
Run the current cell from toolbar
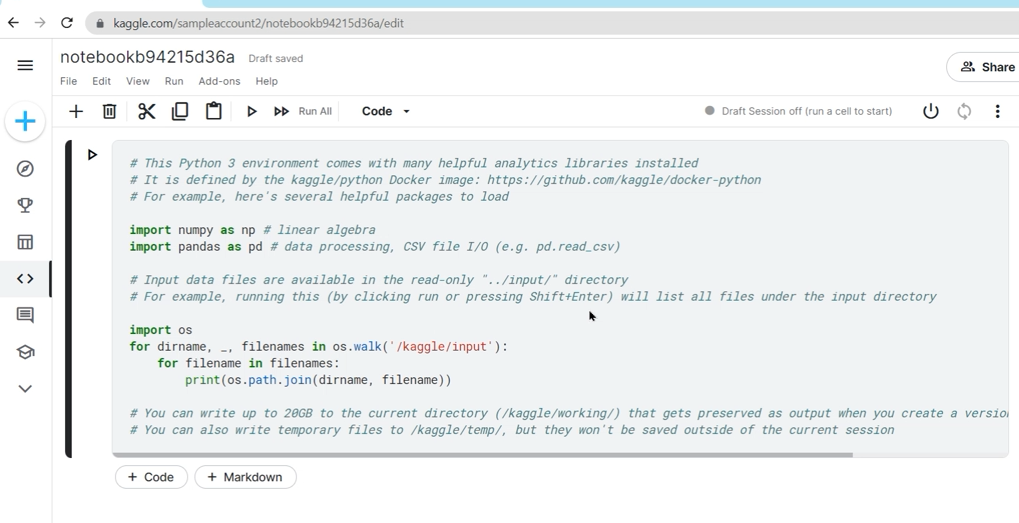coord(252,111)
